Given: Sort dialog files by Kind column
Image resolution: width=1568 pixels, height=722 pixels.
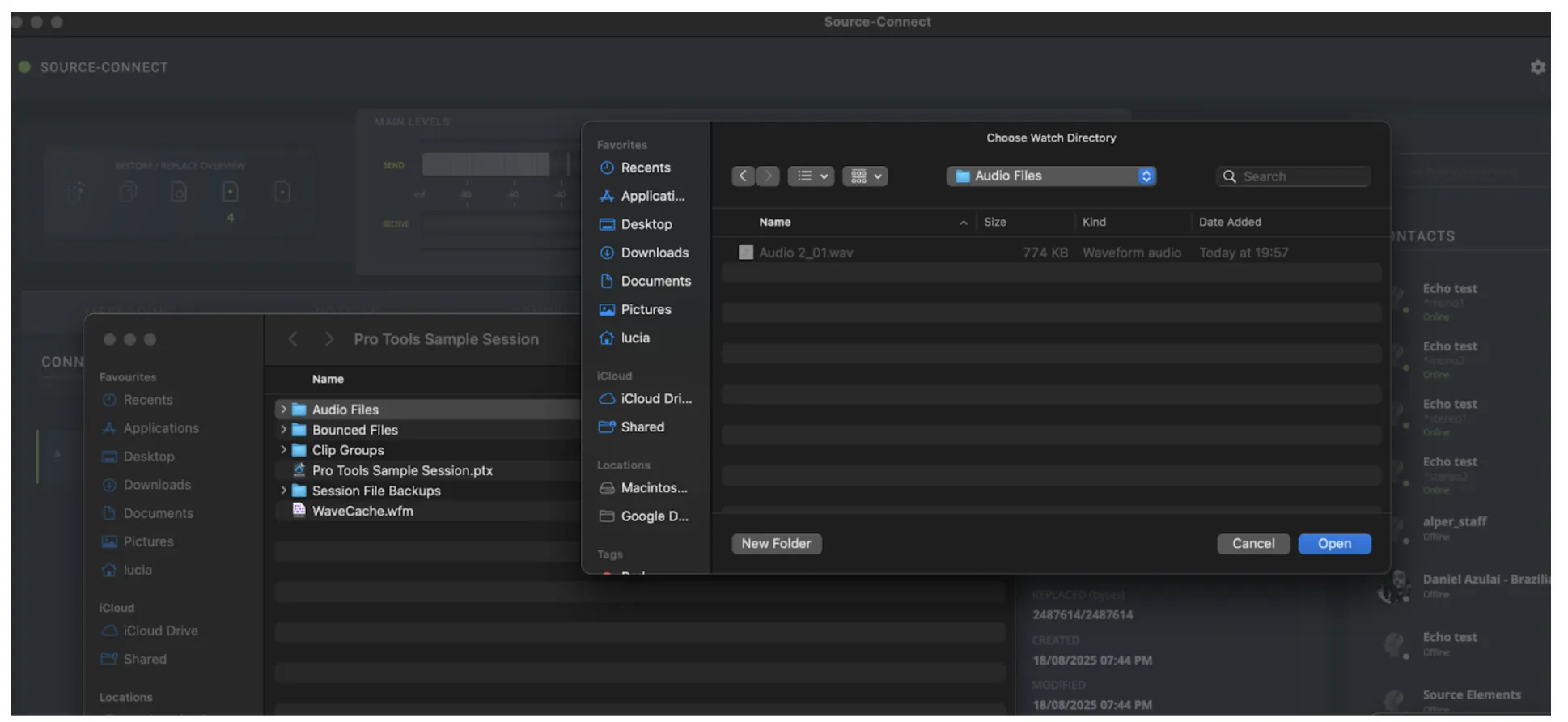Looking at the screenshot, I should 1094,222.
